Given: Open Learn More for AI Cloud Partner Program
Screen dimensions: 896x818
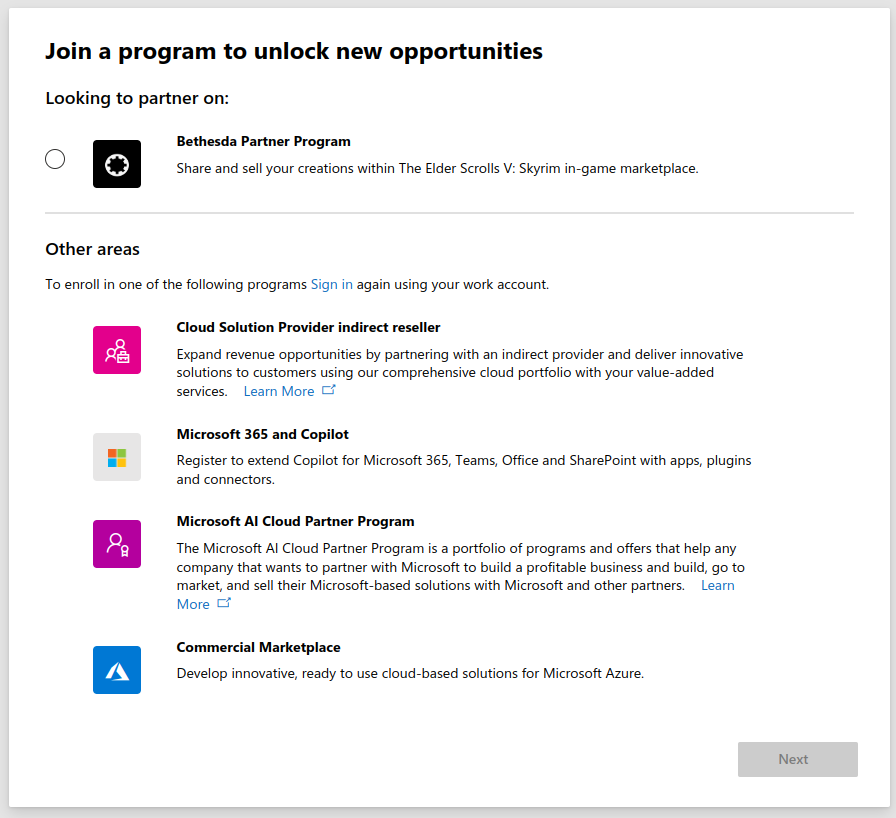Looking at the screenshot, I should (x=718, y=586).
